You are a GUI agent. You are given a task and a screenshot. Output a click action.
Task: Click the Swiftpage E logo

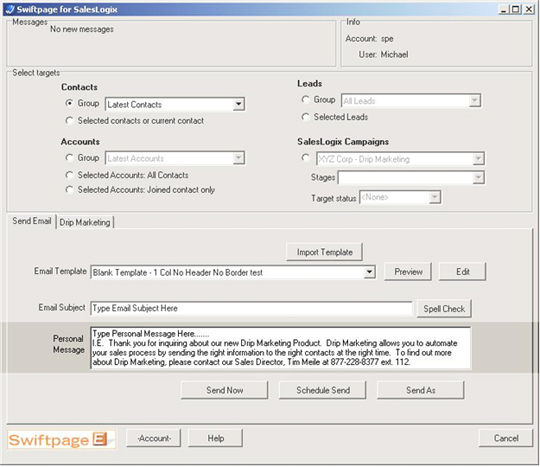[x=62, y=440]
